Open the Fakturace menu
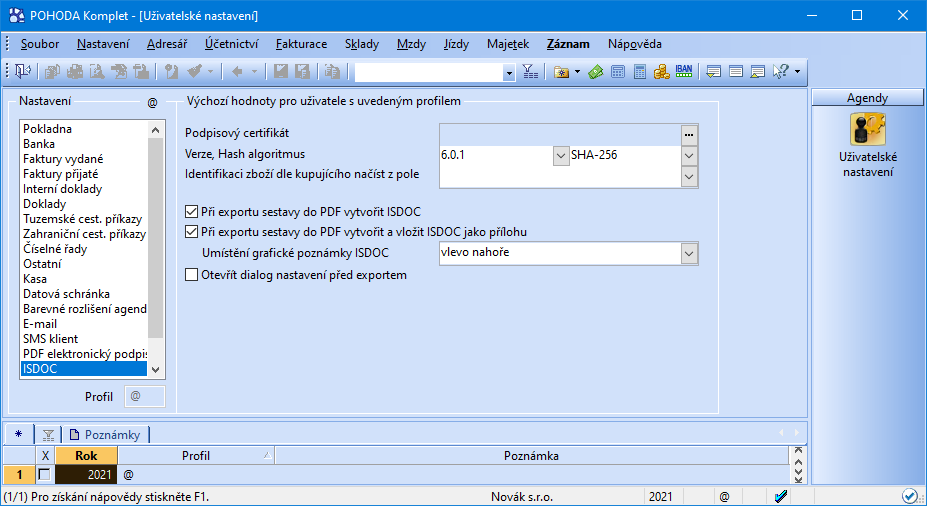927x506 pixels. click(x=302, y=44)
